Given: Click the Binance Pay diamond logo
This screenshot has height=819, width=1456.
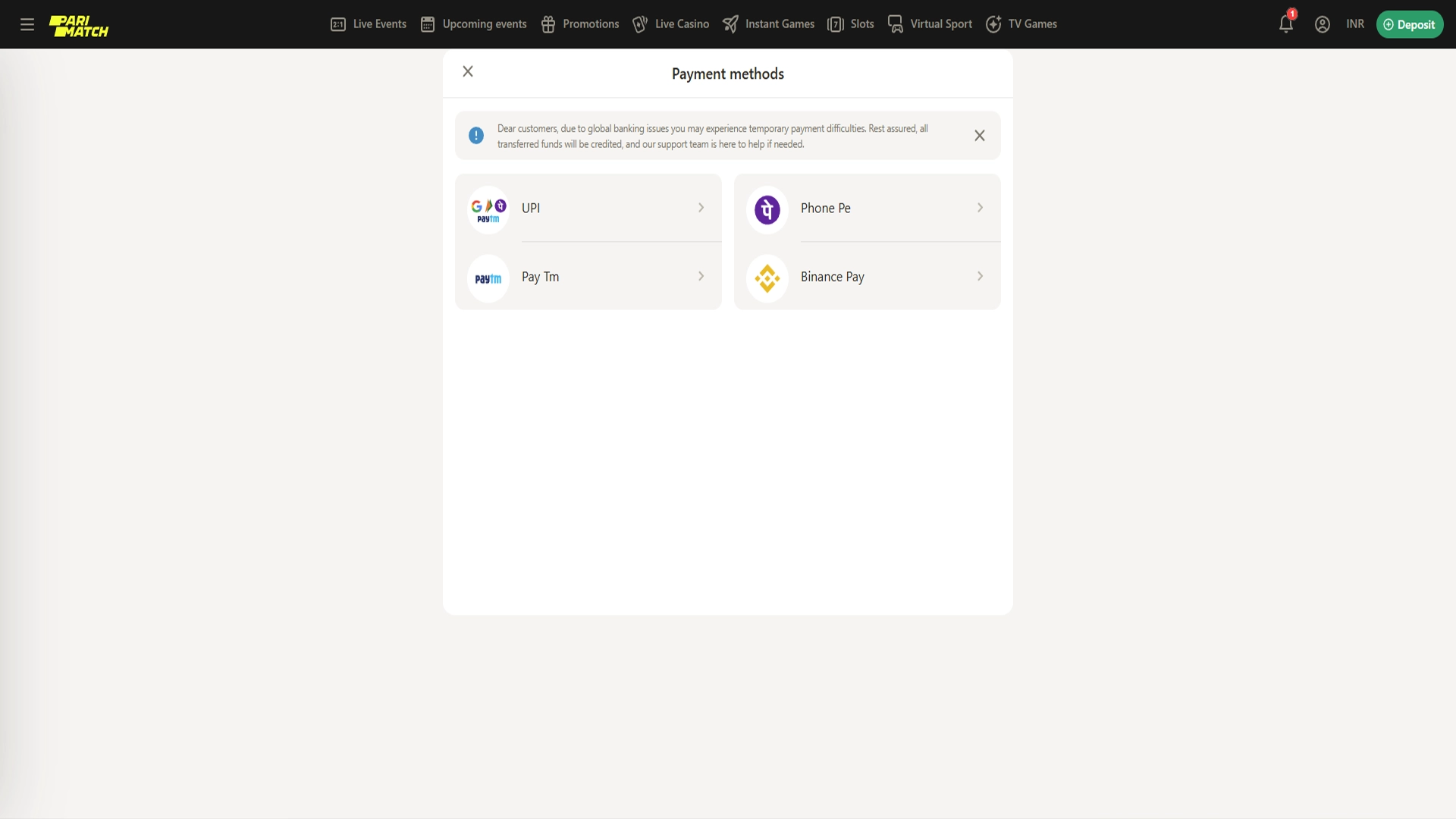Looking at the screenshot, I should click(x=767, y=278).
